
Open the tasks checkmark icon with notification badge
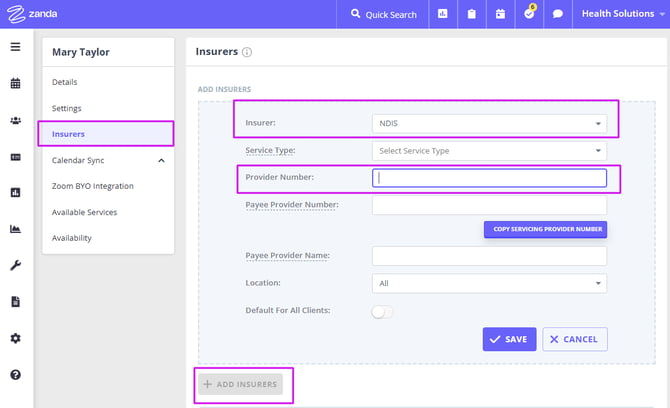point(529,14)
